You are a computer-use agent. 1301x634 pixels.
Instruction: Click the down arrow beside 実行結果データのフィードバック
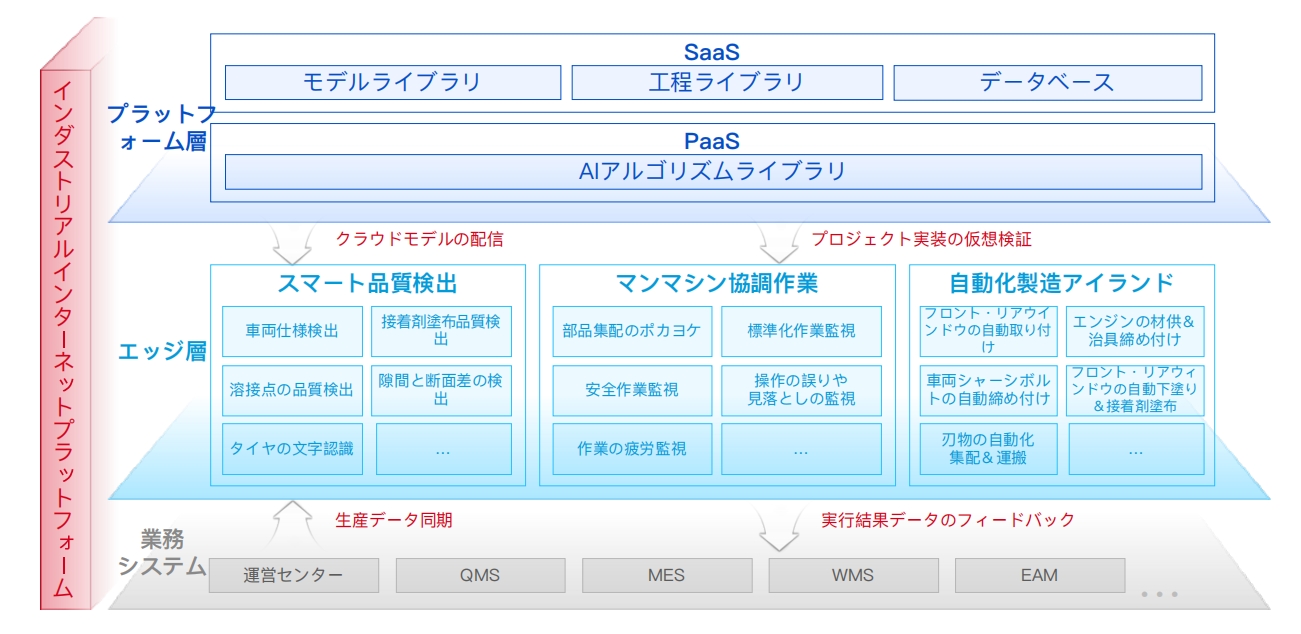pyautogui.click(x=779, y=528)
